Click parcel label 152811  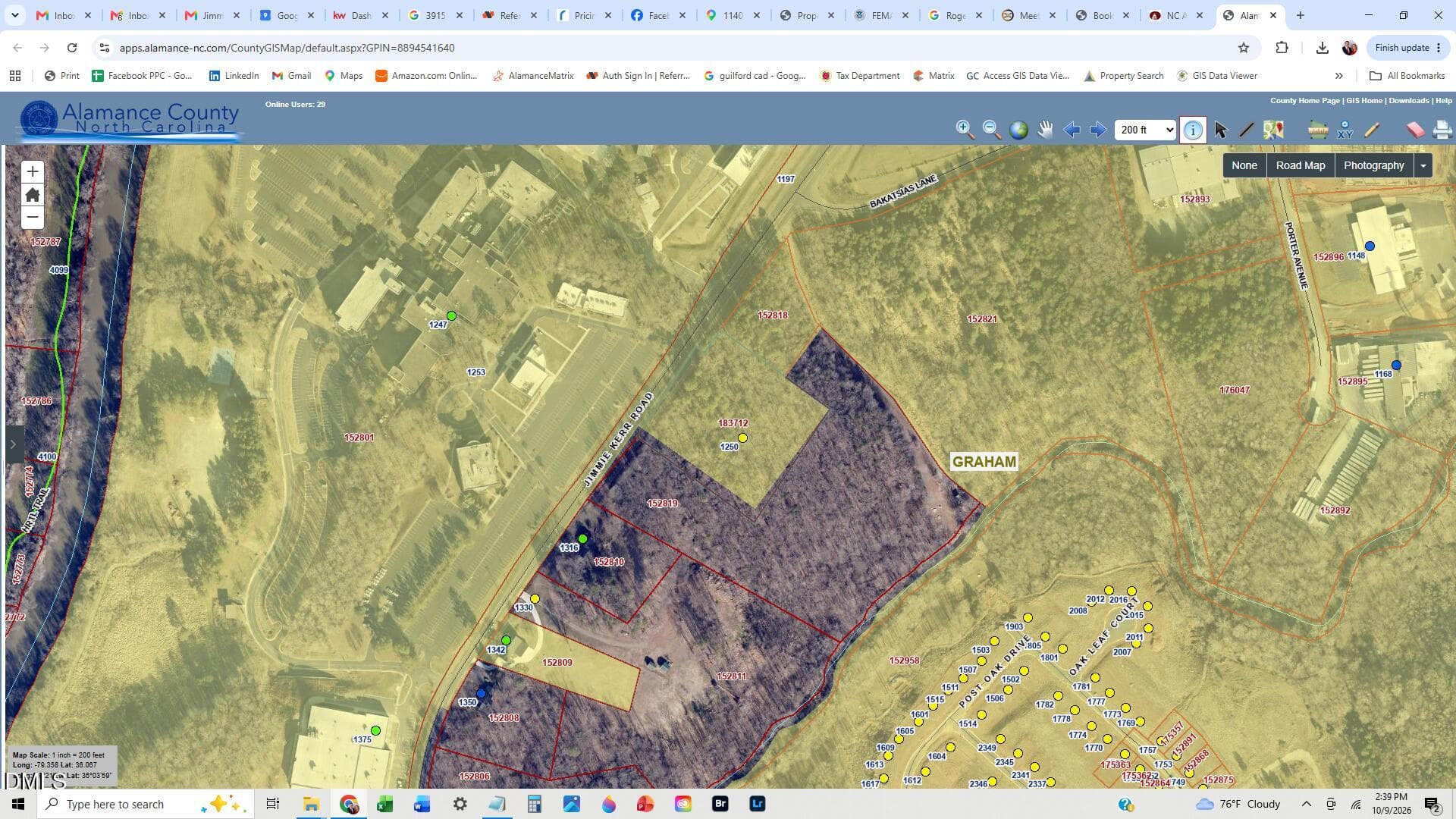pos(731,676)
